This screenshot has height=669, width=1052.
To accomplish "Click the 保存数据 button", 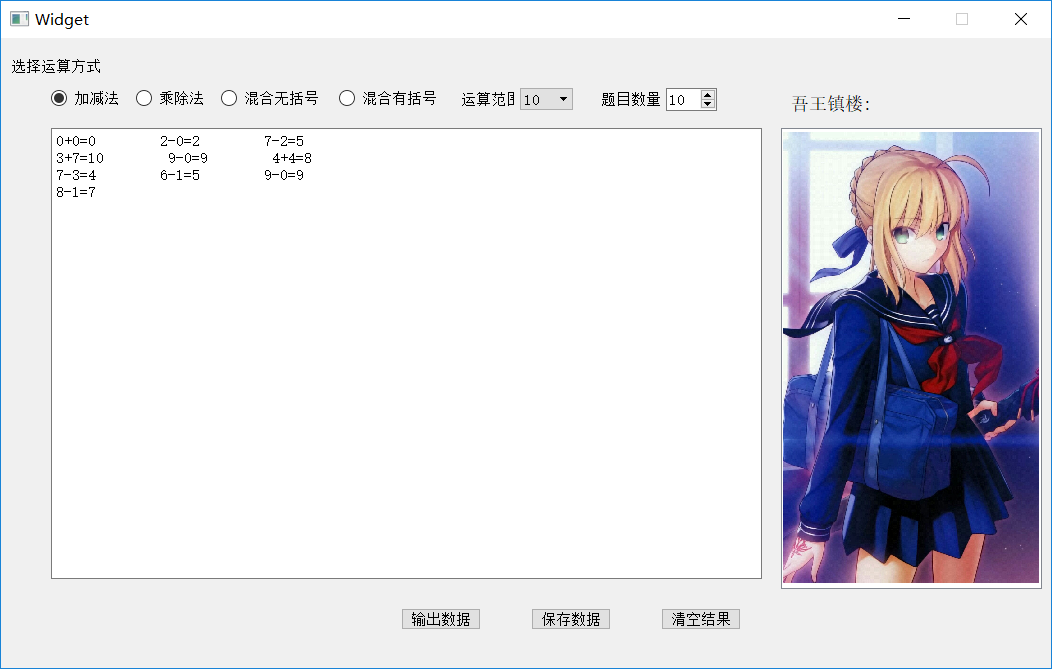I will (571, 619).
